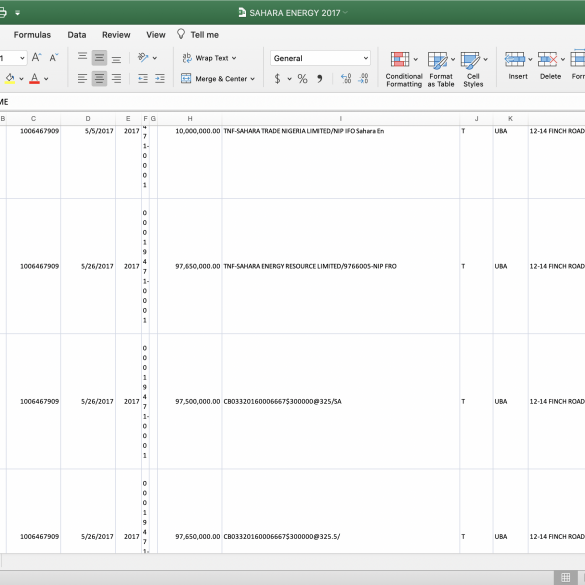The height and width of the screenshot is (585, 585).
Task: Open the font color dropdown arrow
Action: 46,79
